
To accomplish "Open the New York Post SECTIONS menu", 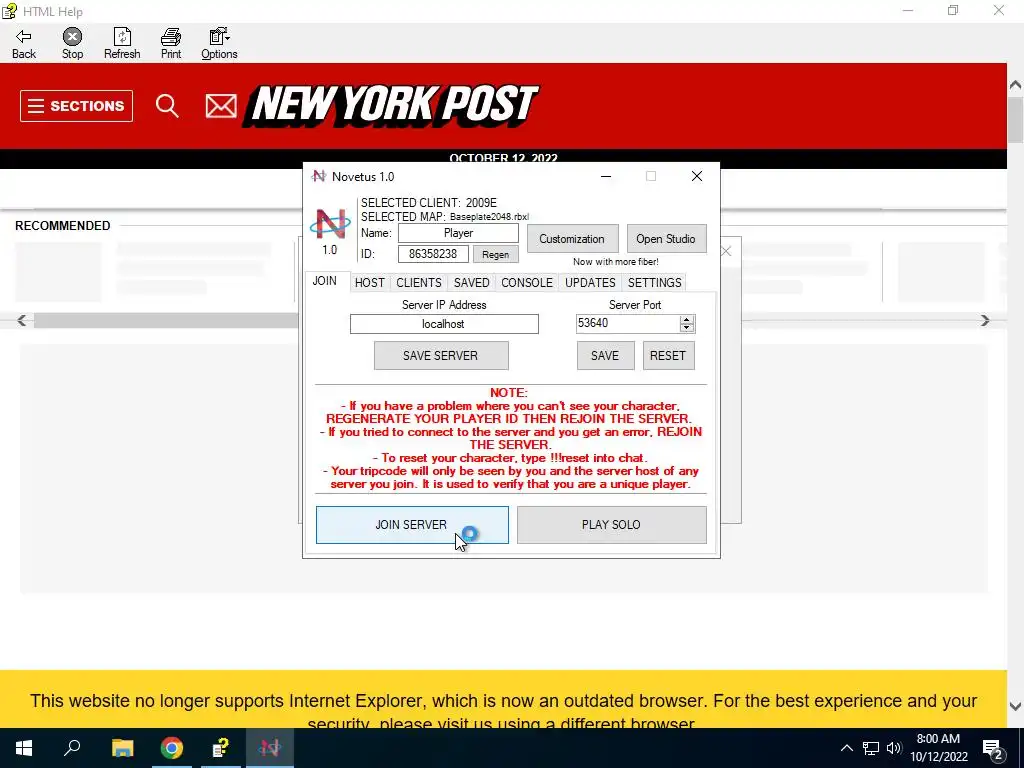I will coord(76,106).
